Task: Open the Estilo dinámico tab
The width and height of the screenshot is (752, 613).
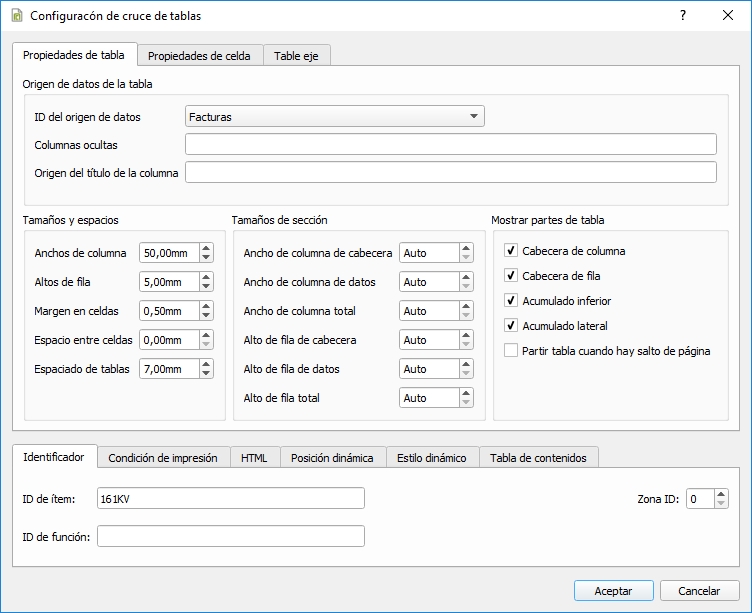Action: click(x=431, y=458)
